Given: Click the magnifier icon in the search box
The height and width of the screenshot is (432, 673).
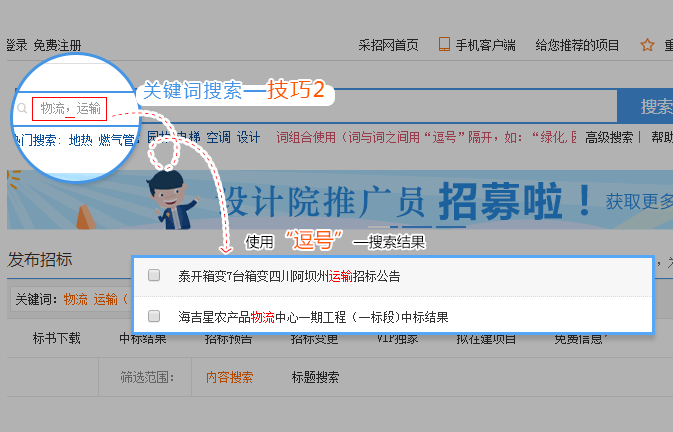Looking at the screenshot, I should click(x=22, y=109).
